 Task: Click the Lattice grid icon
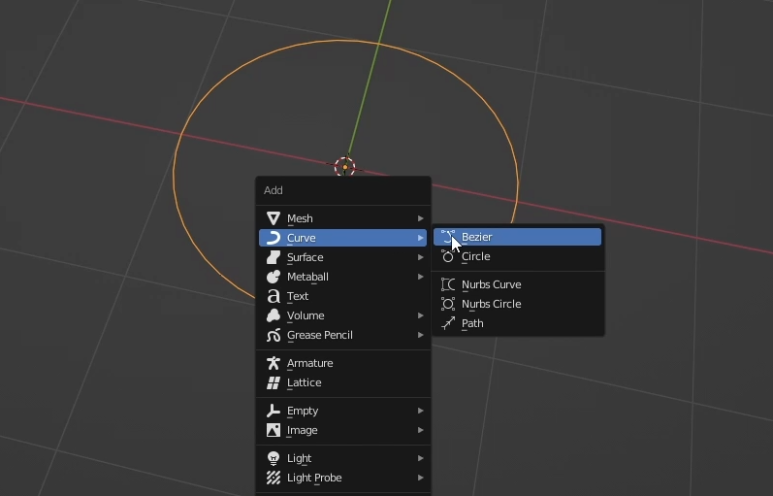[273, 383]
